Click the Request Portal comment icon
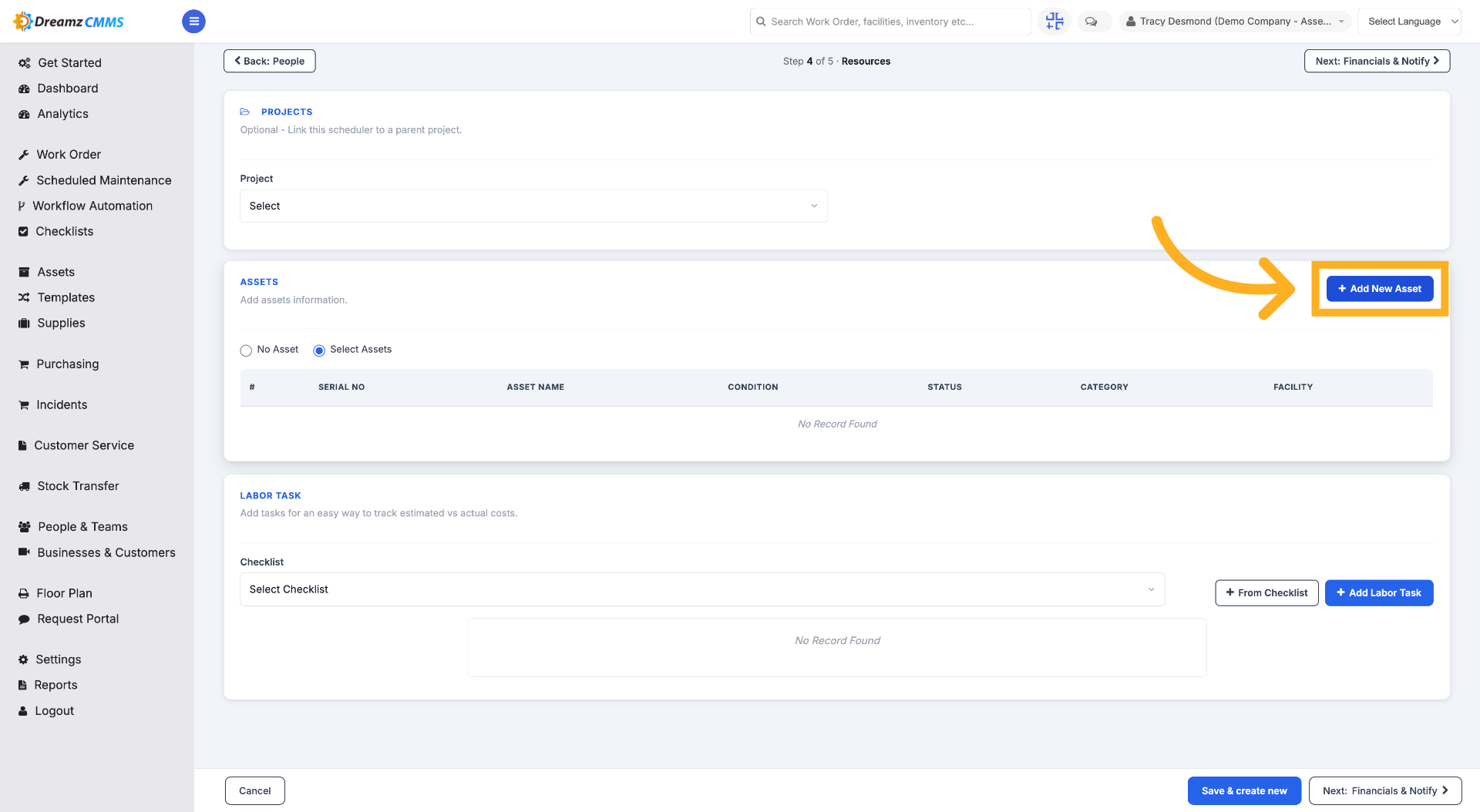This screenshot has height=812, width=1480. point(24,619)
